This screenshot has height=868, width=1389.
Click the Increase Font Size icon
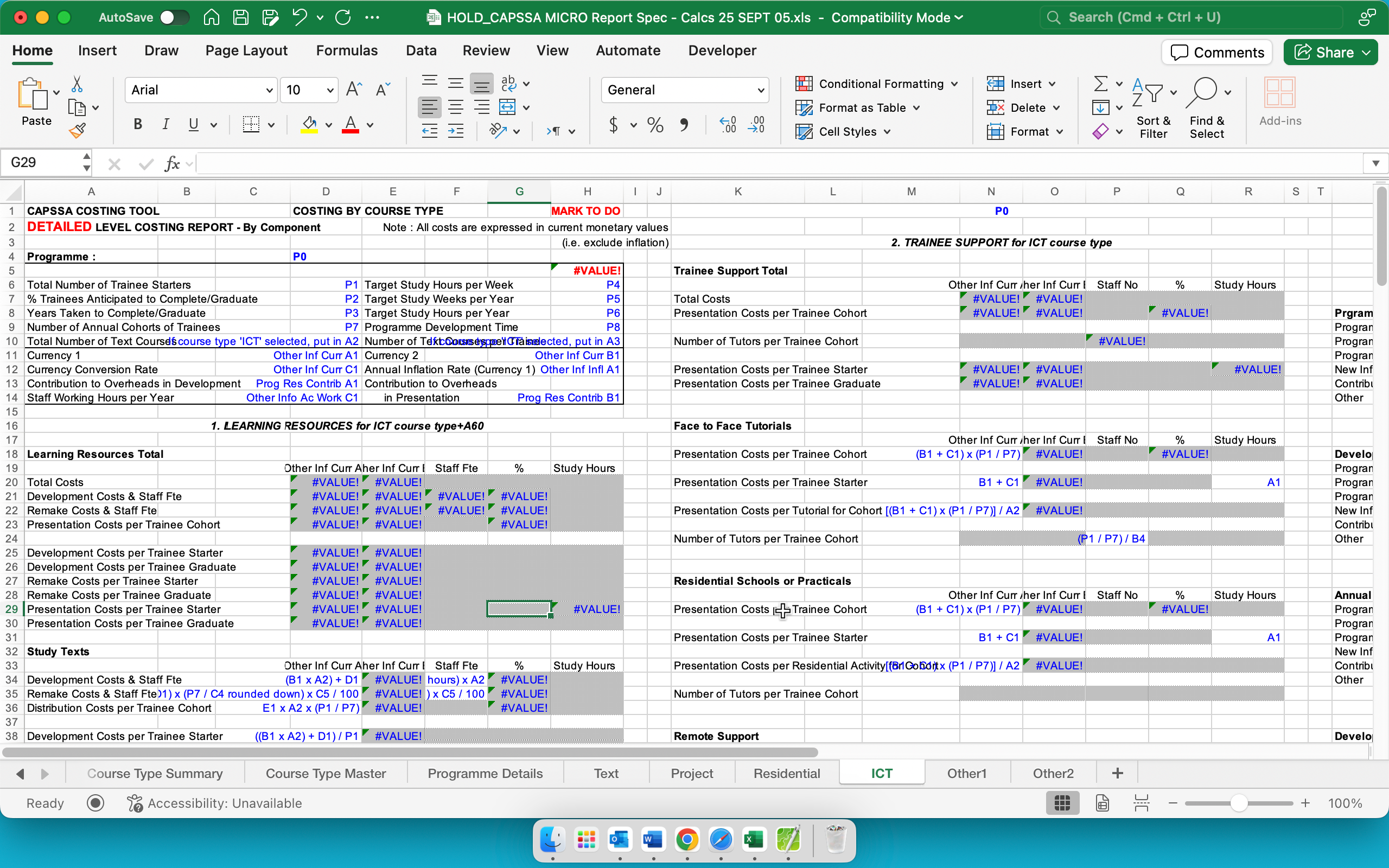(x=354, y=90)
